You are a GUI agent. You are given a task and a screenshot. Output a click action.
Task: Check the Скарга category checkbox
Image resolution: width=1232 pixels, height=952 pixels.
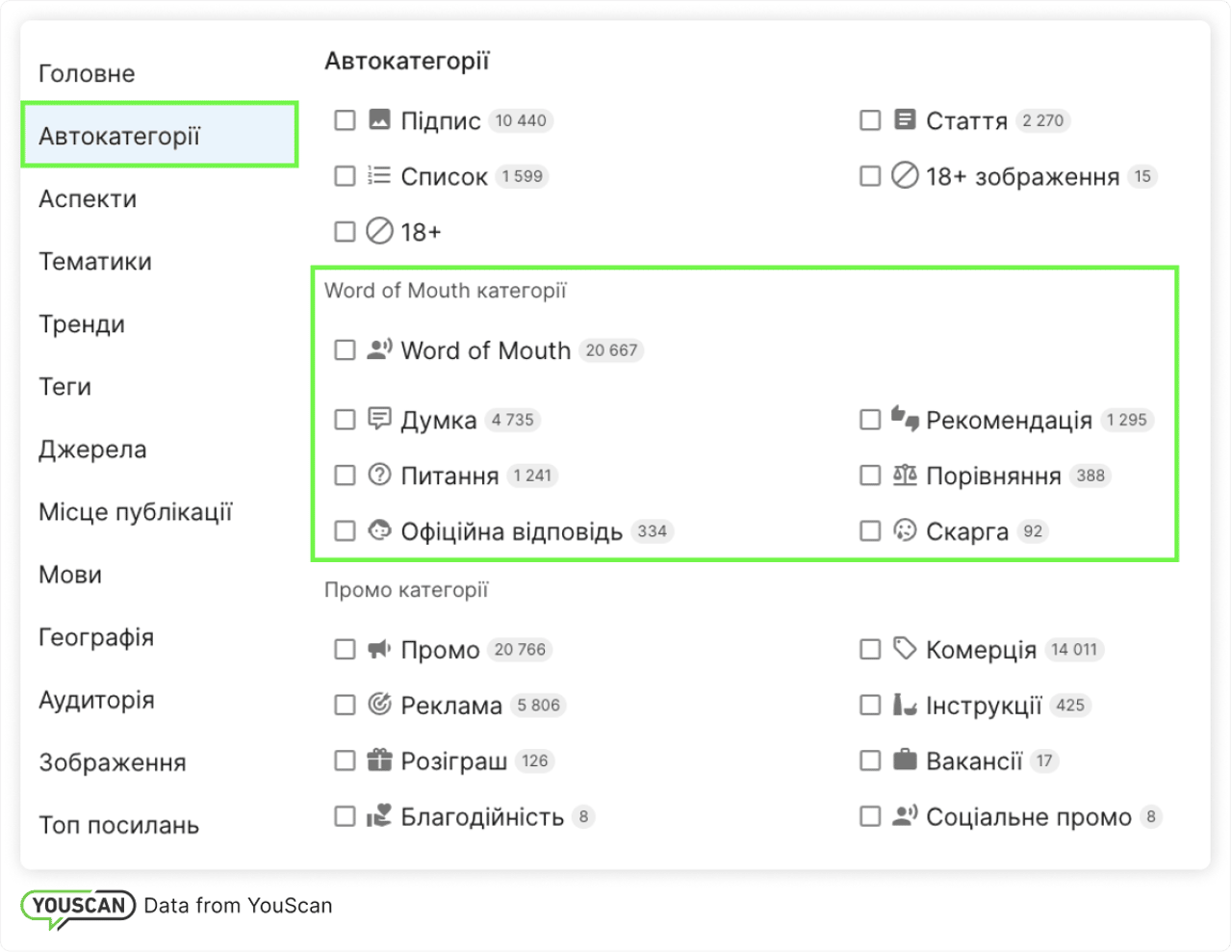pyautogui.click(x=870, y=530)
